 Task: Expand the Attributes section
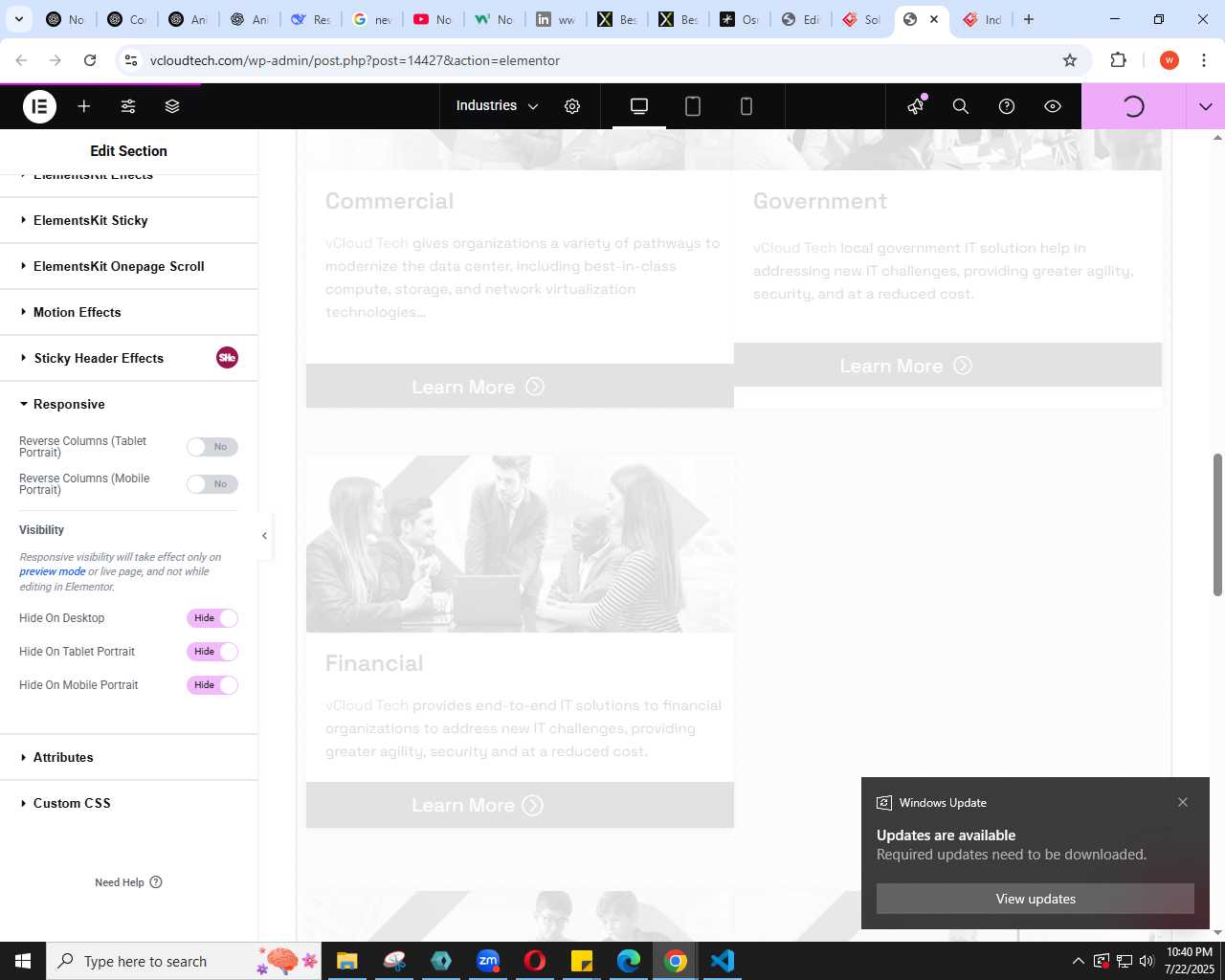(128, 757)
